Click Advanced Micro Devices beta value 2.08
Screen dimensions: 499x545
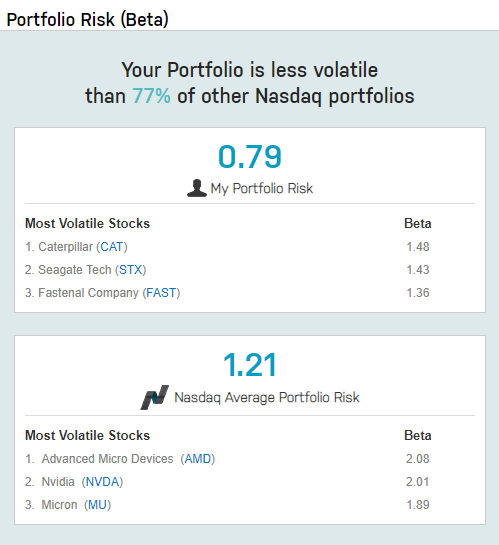tap(418, 459)
